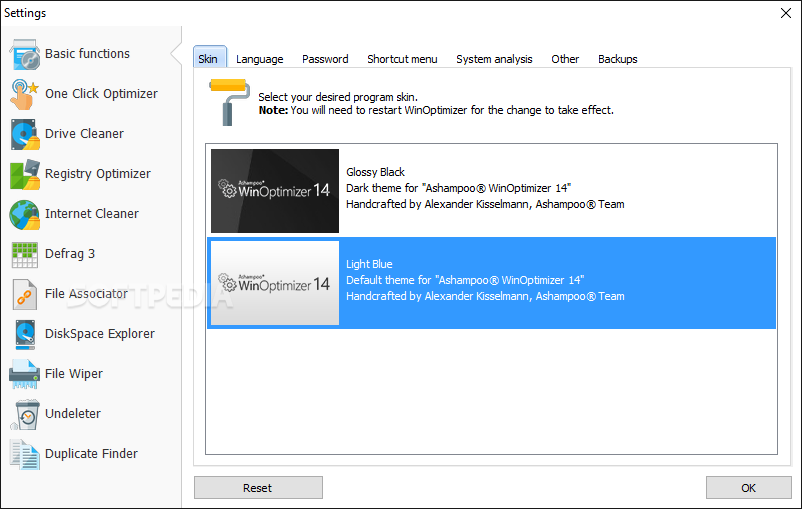Click the Registry Optimizer cubes icon

[x=24, y=174]
